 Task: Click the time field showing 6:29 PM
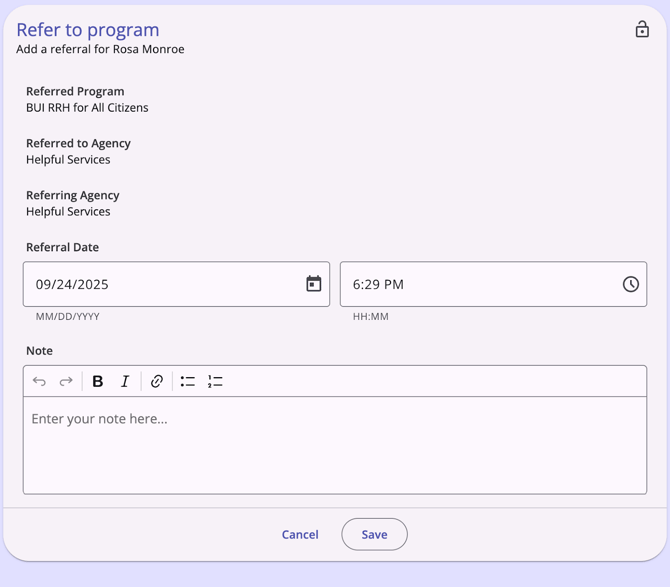480,284
